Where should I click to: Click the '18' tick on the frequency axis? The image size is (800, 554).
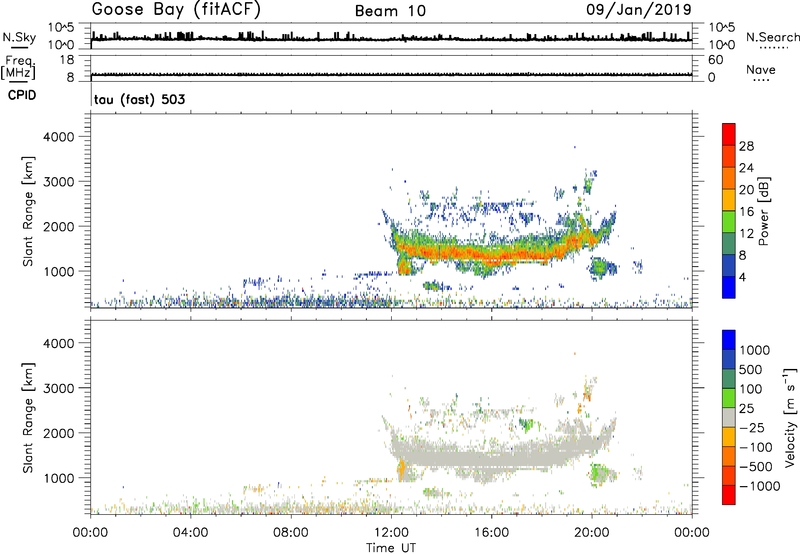tap(67, 60)
